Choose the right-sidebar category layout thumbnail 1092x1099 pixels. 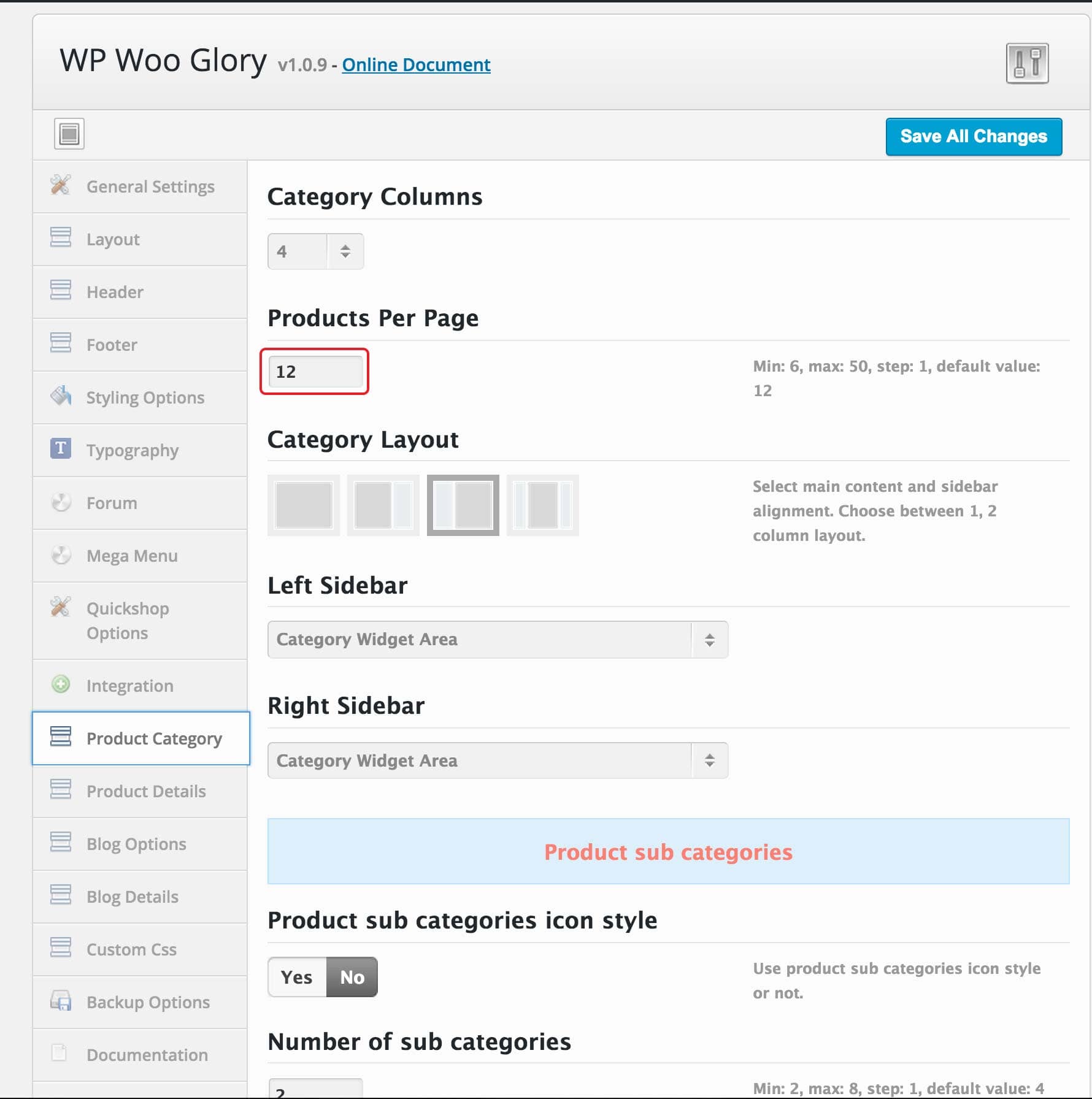point(383,505)
